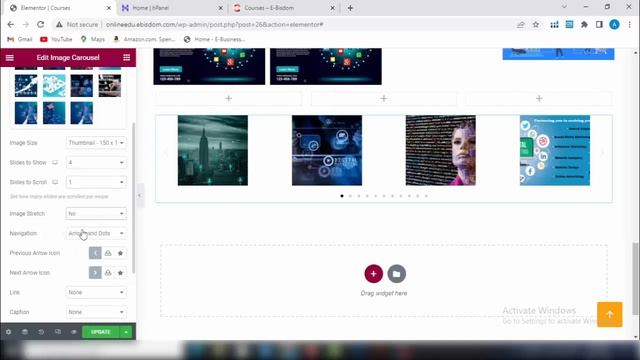Image resolution: width=640 pixels, height=360 pixels.
Task: Click the orange scroll-to-top arrow button
Action: [x=609, y=314]
